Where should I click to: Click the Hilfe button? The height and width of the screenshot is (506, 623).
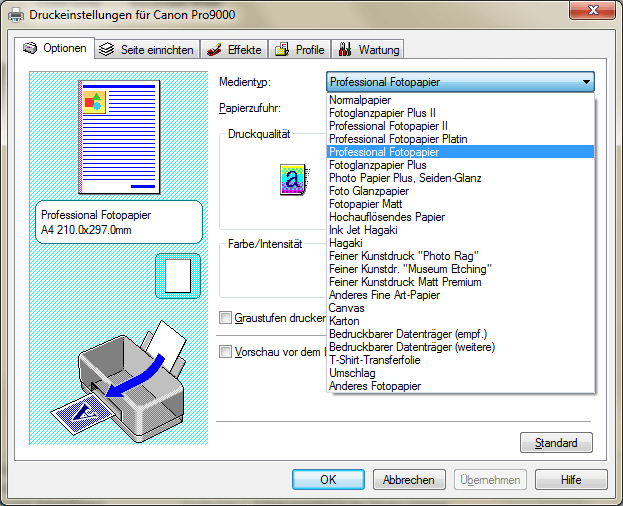[x=571, y=480]
